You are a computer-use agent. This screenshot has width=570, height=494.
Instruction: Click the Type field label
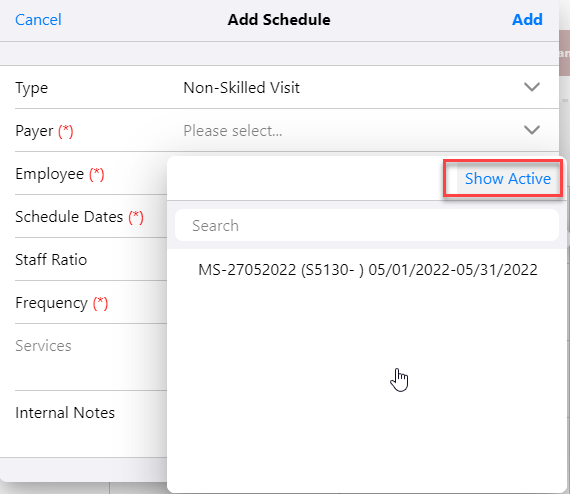click(x=32, y=88)
